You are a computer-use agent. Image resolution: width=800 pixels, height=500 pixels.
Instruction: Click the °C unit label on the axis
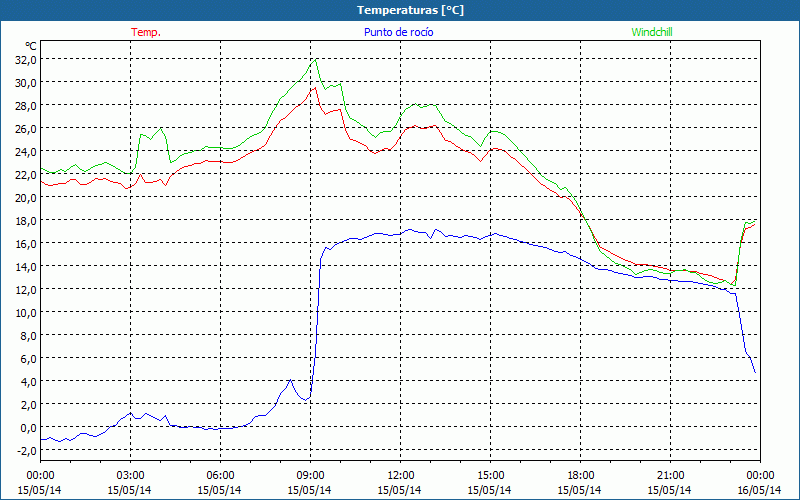pyautogui.click(x=31, y=46)
